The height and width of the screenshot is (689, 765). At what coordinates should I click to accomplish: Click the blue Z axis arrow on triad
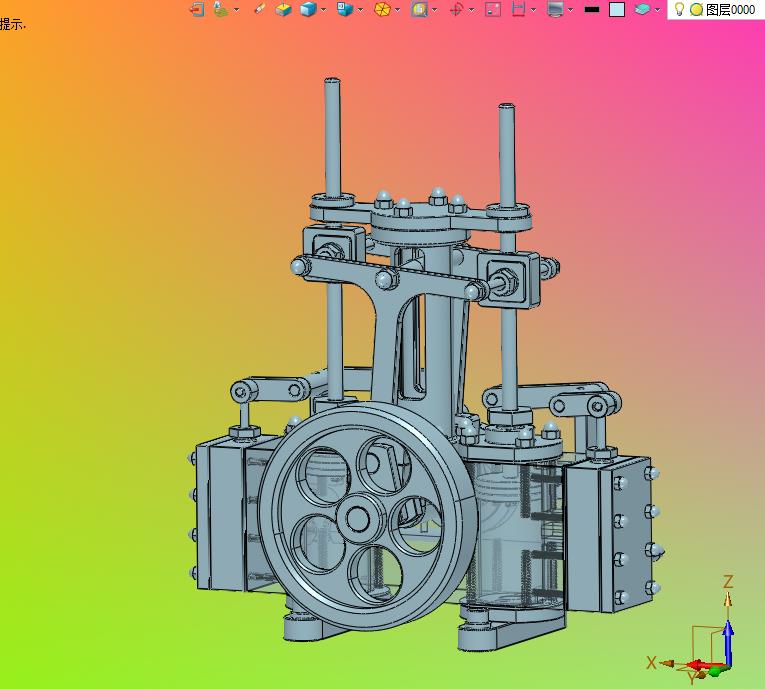coord(728,643)
